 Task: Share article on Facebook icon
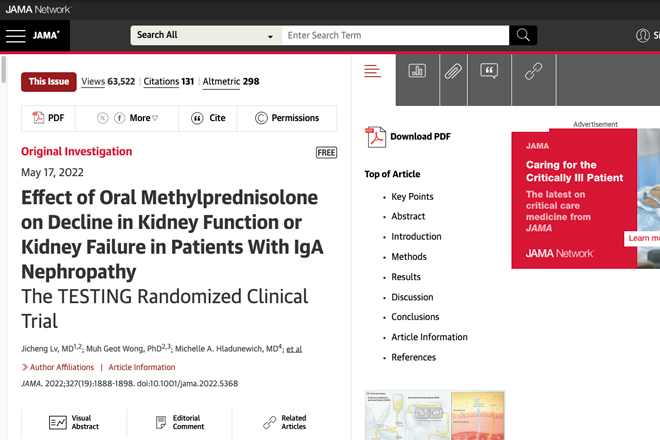(120, 118)
